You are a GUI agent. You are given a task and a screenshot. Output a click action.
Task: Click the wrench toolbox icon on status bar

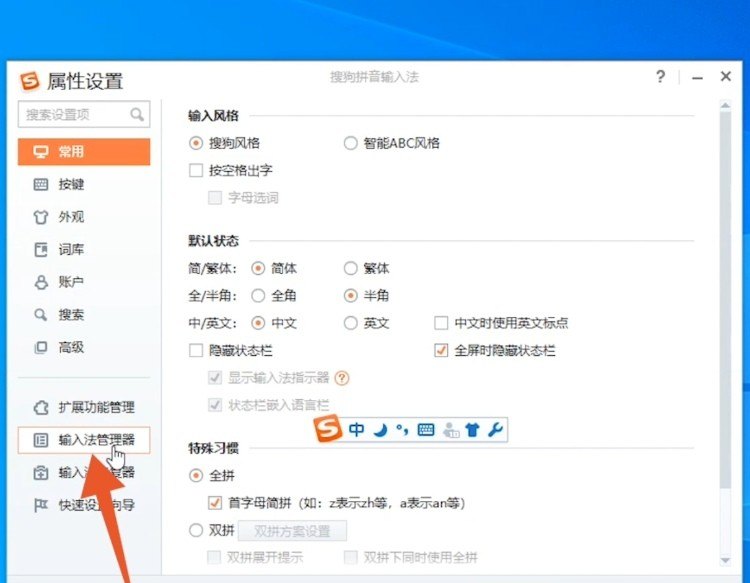pos(495,430)
